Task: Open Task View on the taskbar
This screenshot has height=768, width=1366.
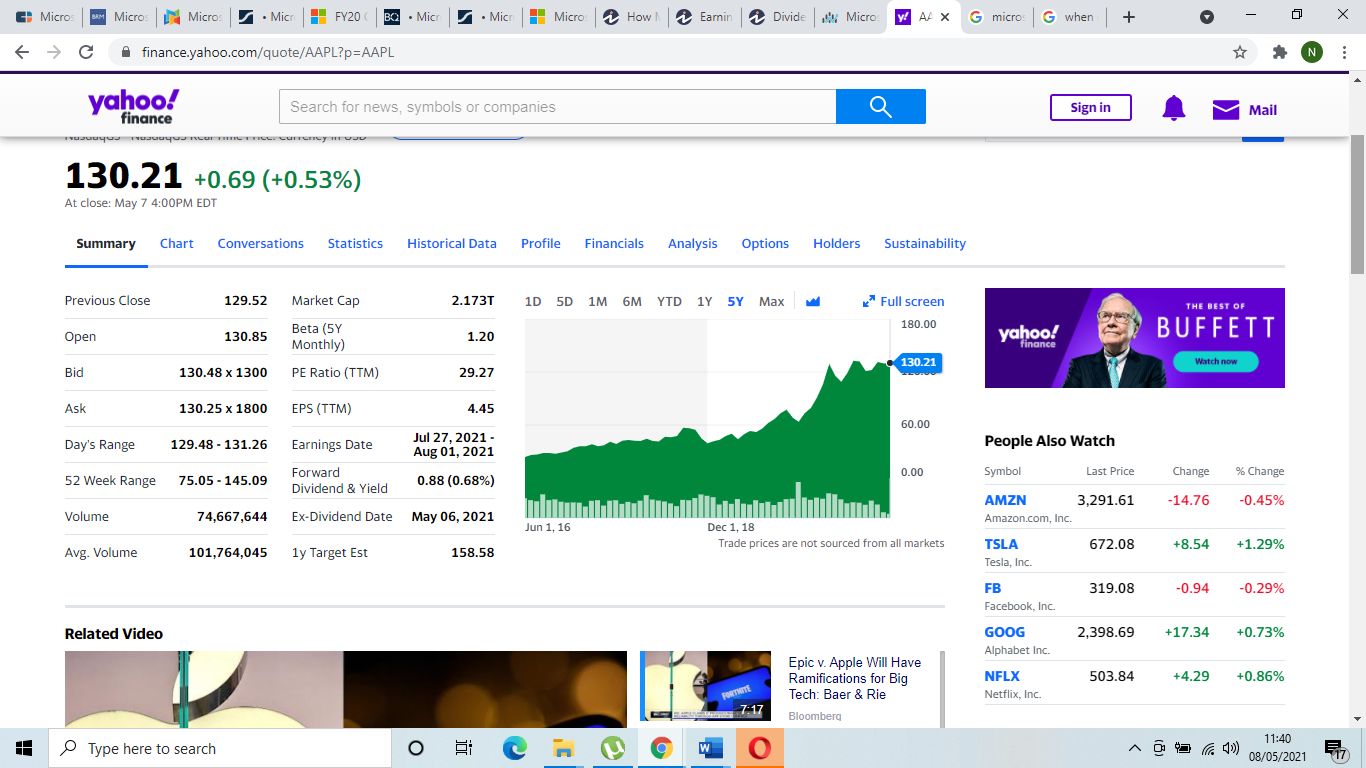Action: click(x=463, y=748)
